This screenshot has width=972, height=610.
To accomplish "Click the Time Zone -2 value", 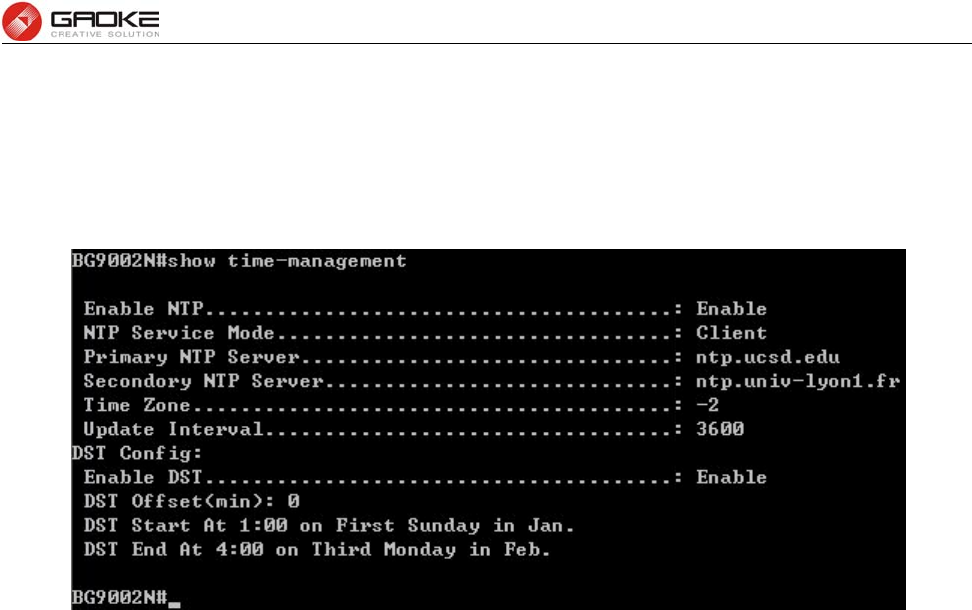I will point(707,405).
